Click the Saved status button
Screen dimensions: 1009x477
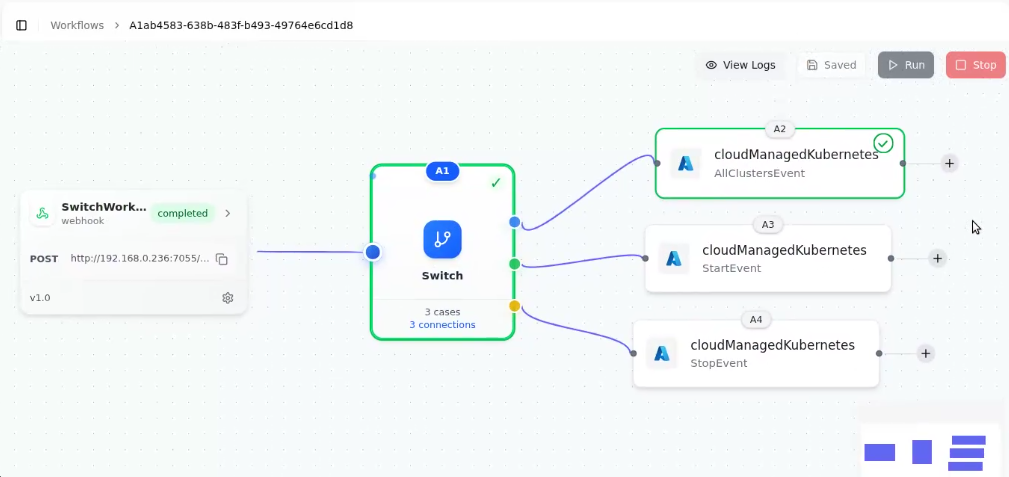(831, 65)
